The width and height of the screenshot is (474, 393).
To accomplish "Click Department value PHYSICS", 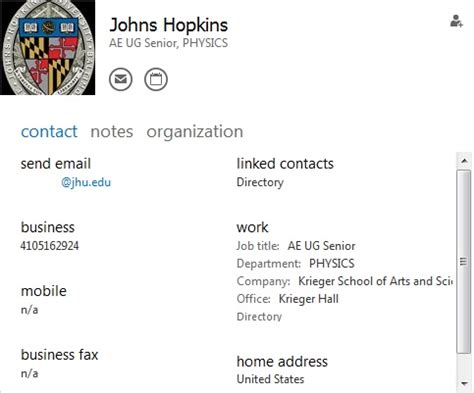I will coord(332,264).
